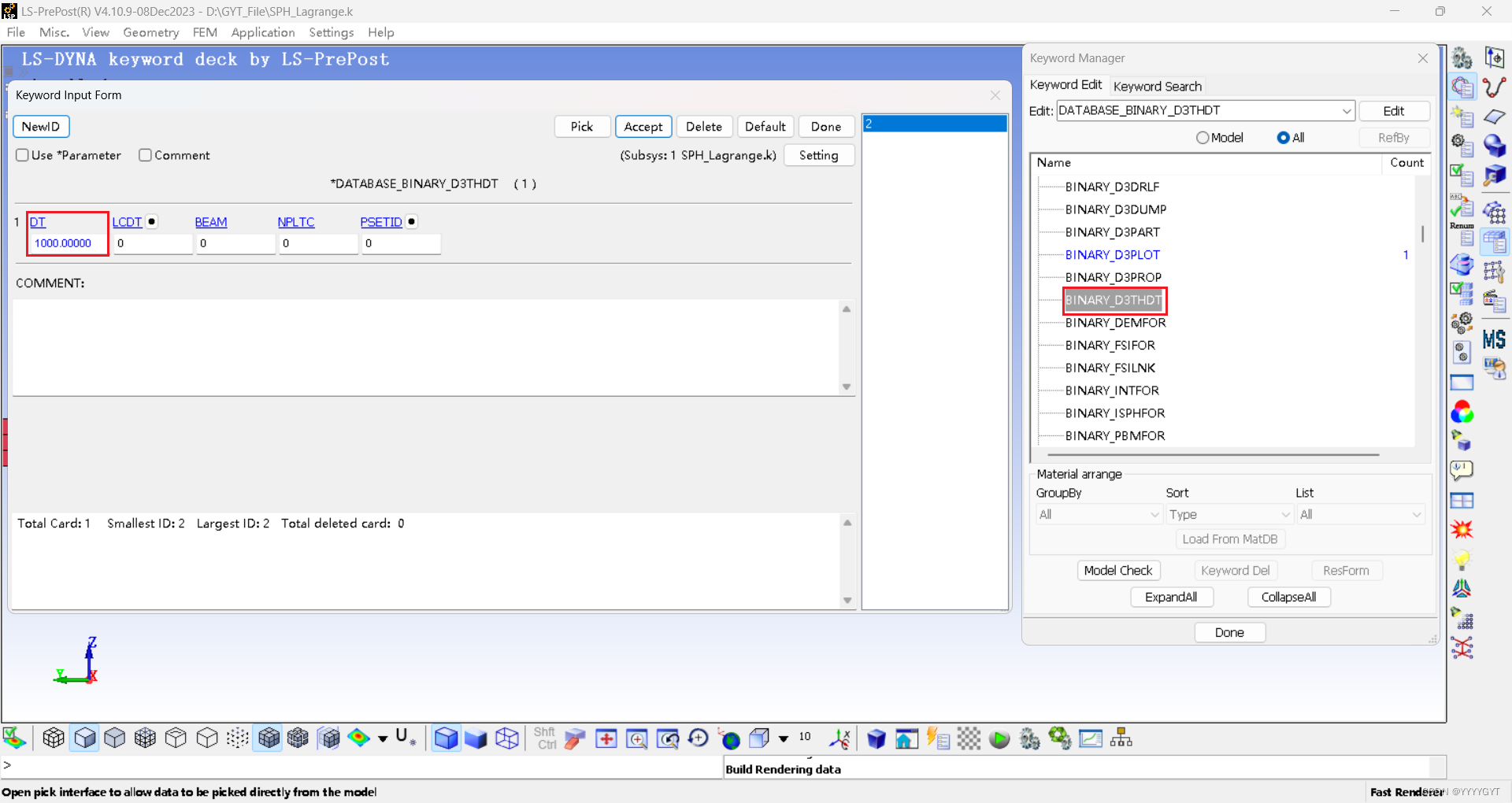Image resolution: width=1512 pixels, height=803 pixels.
Task: Enable the Use *Parameter checkbox
Action: pyautogui.click(x=23, y=155)
